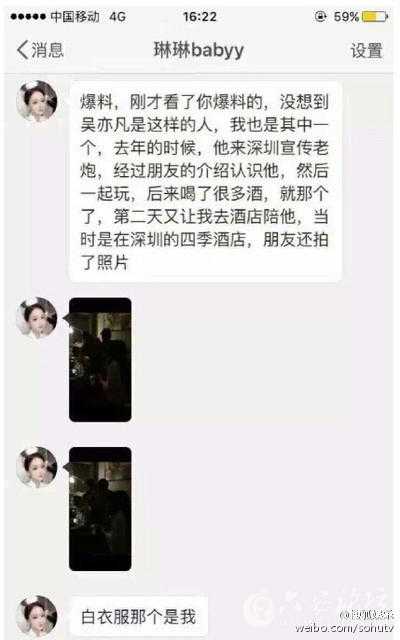Open avatar next to the second dark photo
Image resolution: width=400 pixels, height=640 pixels.
click(x=37, y=467)
